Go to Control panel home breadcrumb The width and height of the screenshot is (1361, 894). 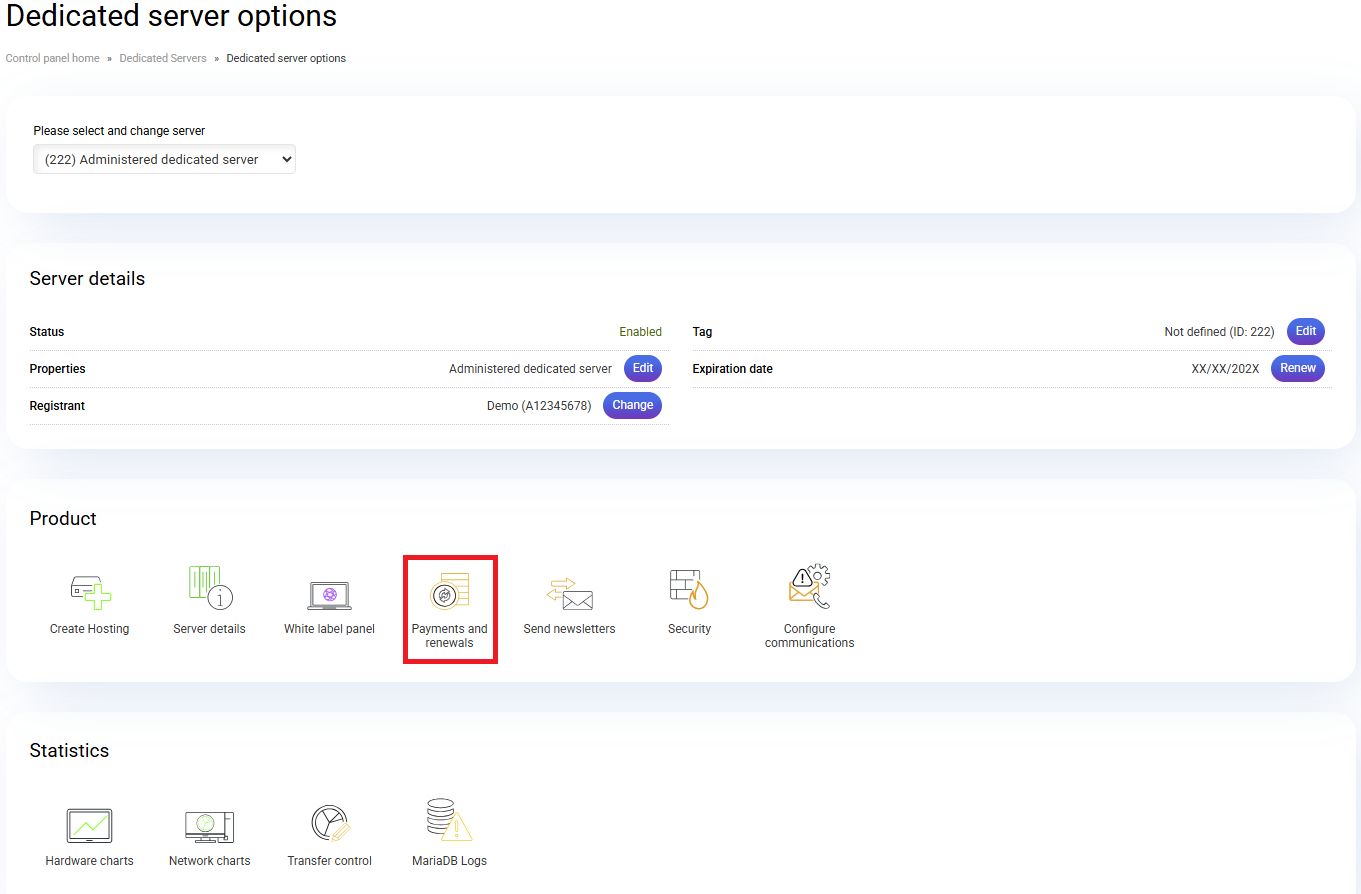tap(53, 58)
